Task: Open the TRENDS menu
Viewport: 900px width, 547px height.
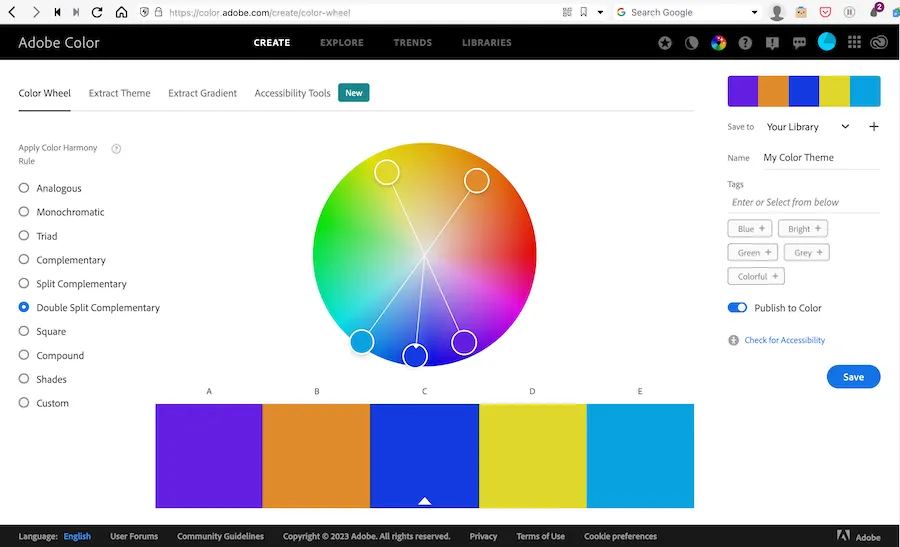Action: (412, 42)
